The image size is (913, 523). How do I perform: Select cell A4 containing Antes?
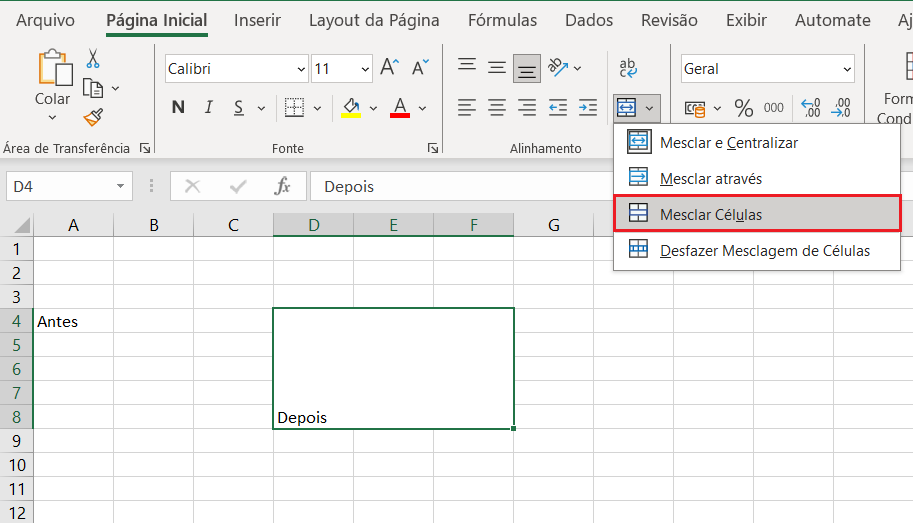[x=73, y=321]
